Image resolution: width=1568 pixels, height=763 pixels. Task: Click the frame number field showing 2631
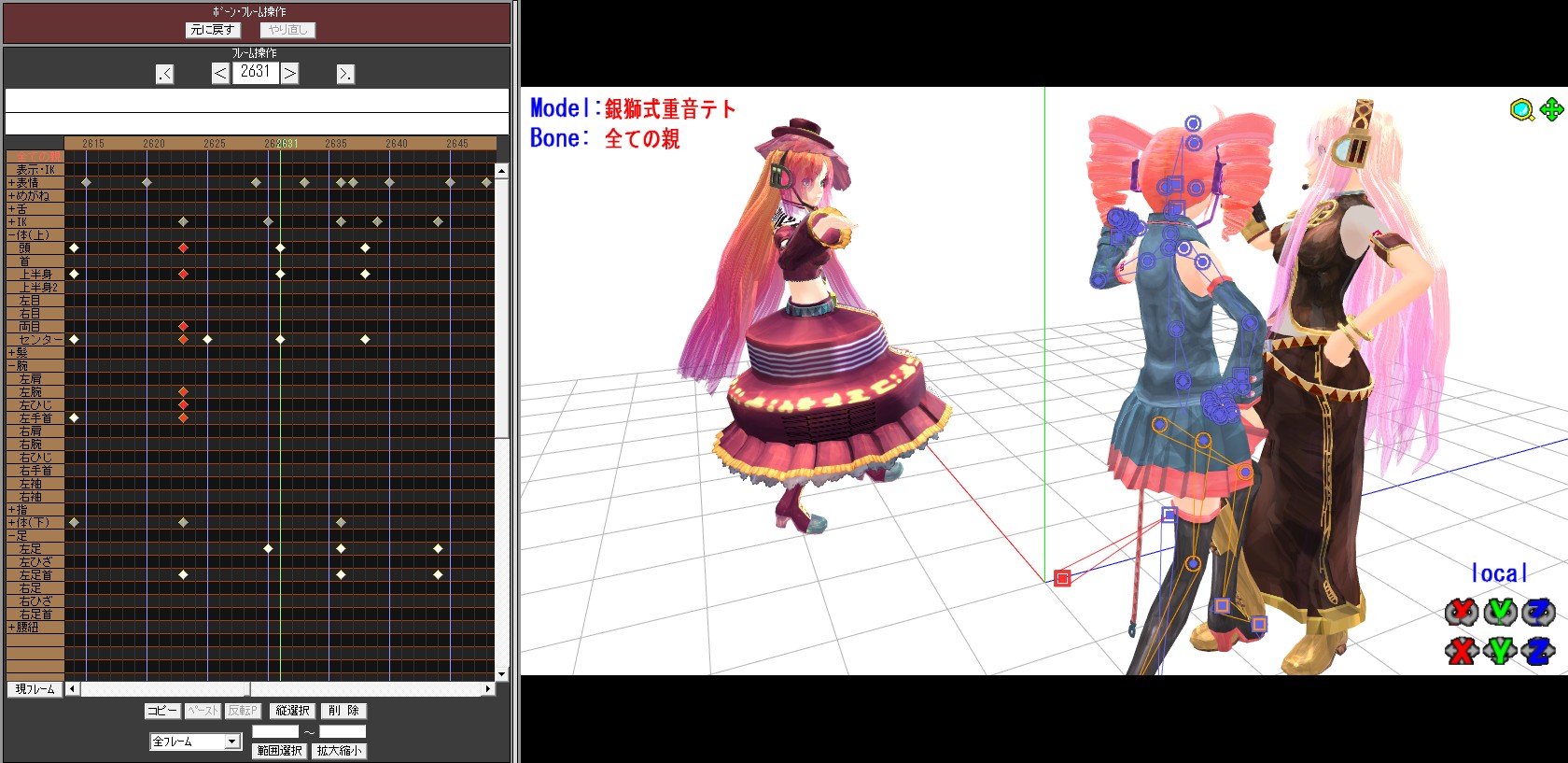pyautogui.click(x=256, y=73)
